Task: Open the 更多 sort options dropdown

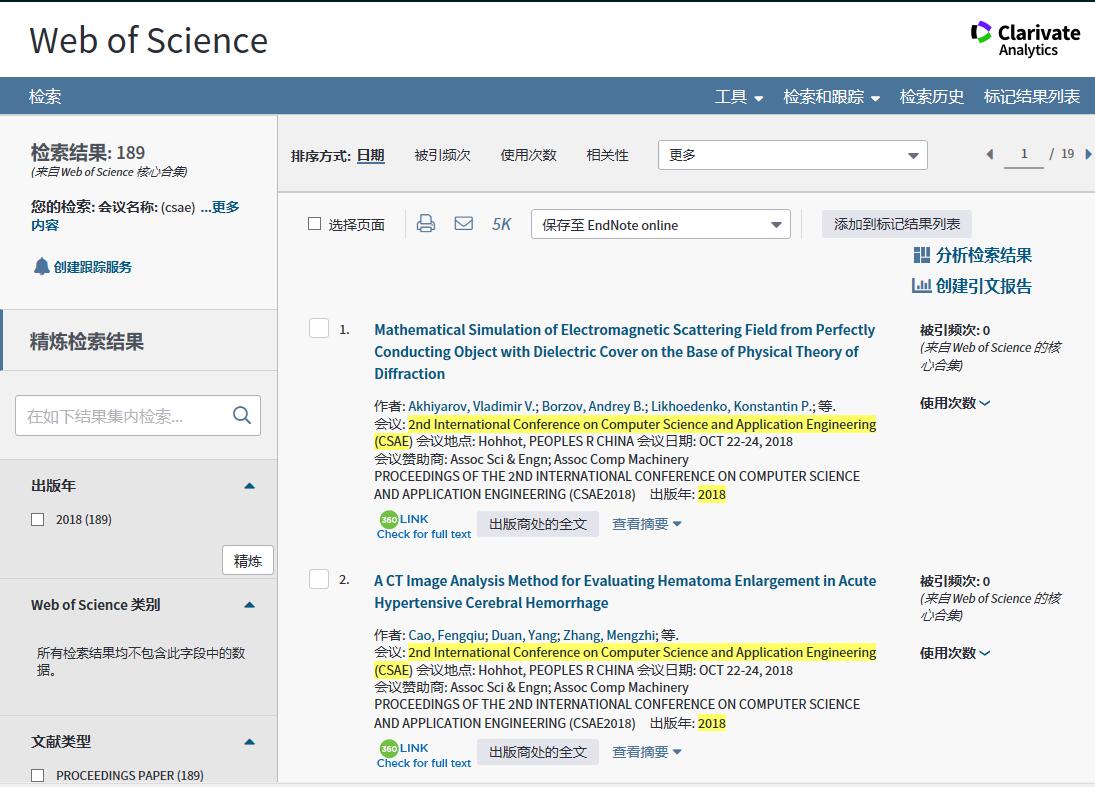Action: pyautogui.click(x=792, y=155)
